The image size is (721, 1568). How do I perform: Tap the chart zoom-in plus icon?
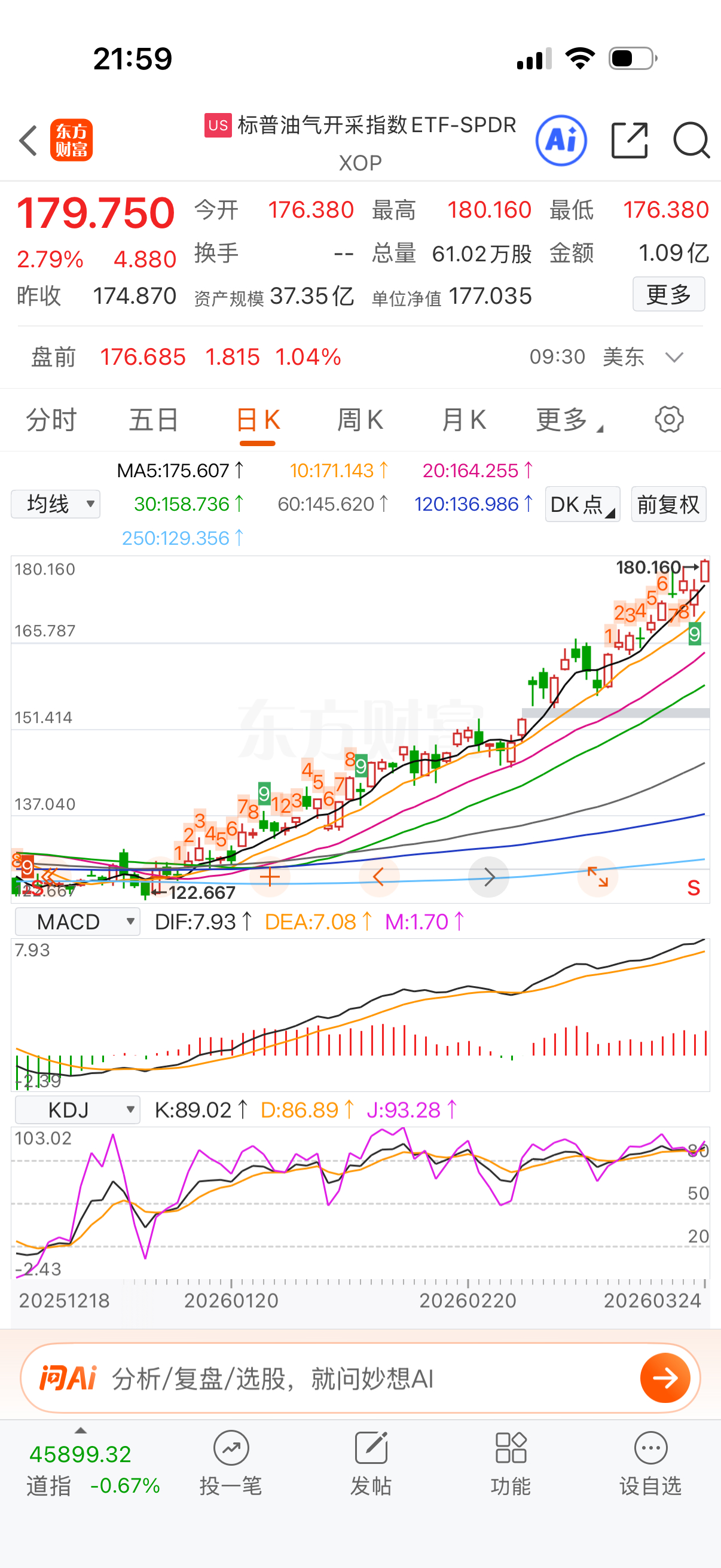[270, 877]
